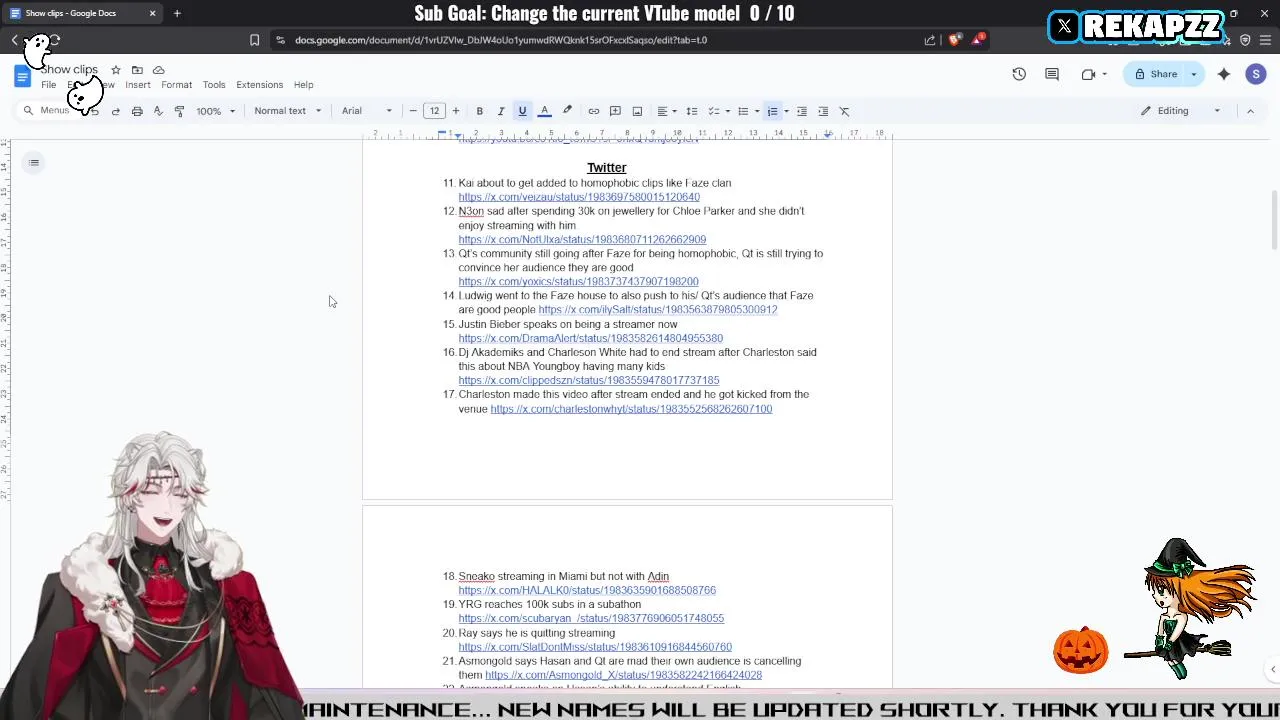The width and height of the screenshot is (1280, 720).
Task: Click the Increase indent icon
Action: 823,111
